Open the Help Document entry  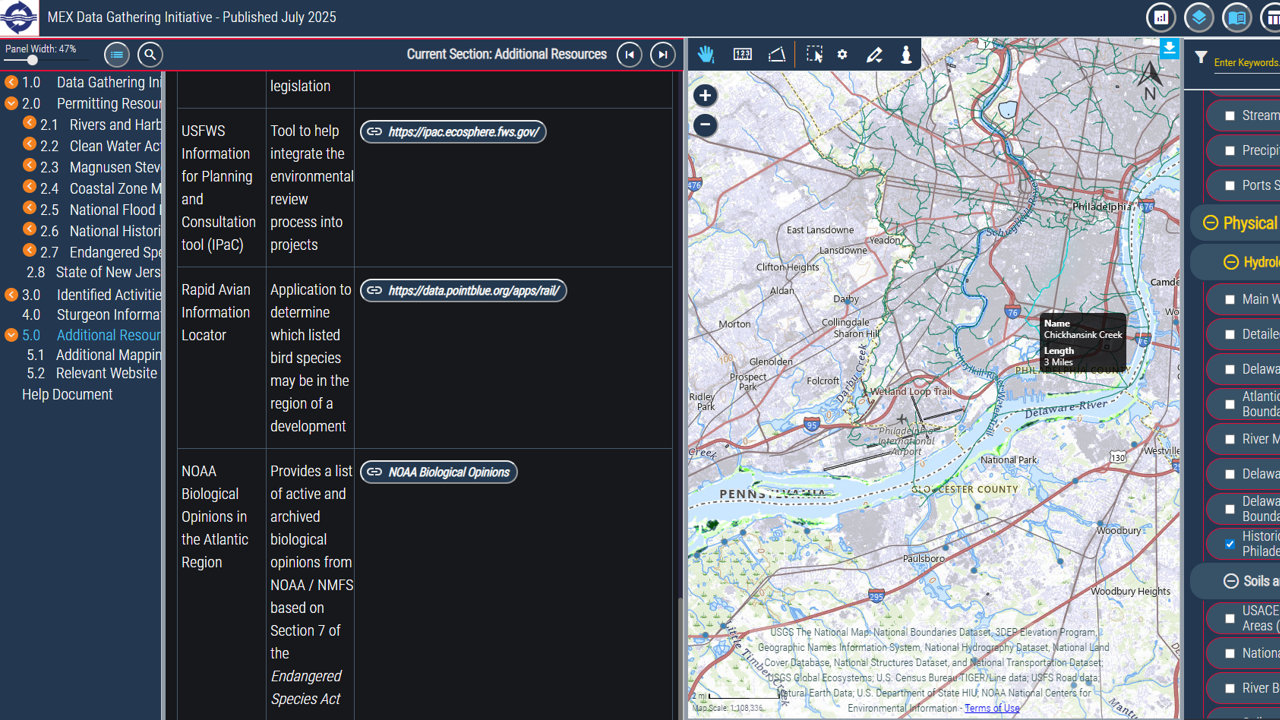[67, 395]
